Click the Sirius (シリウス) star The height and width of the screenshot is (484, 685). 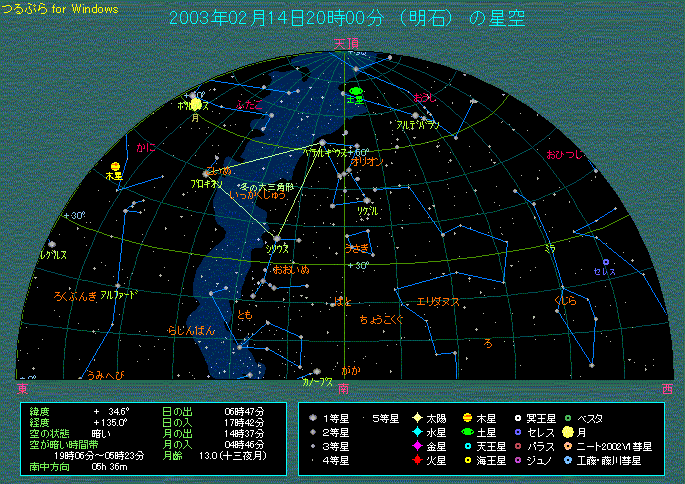[276, 238]
